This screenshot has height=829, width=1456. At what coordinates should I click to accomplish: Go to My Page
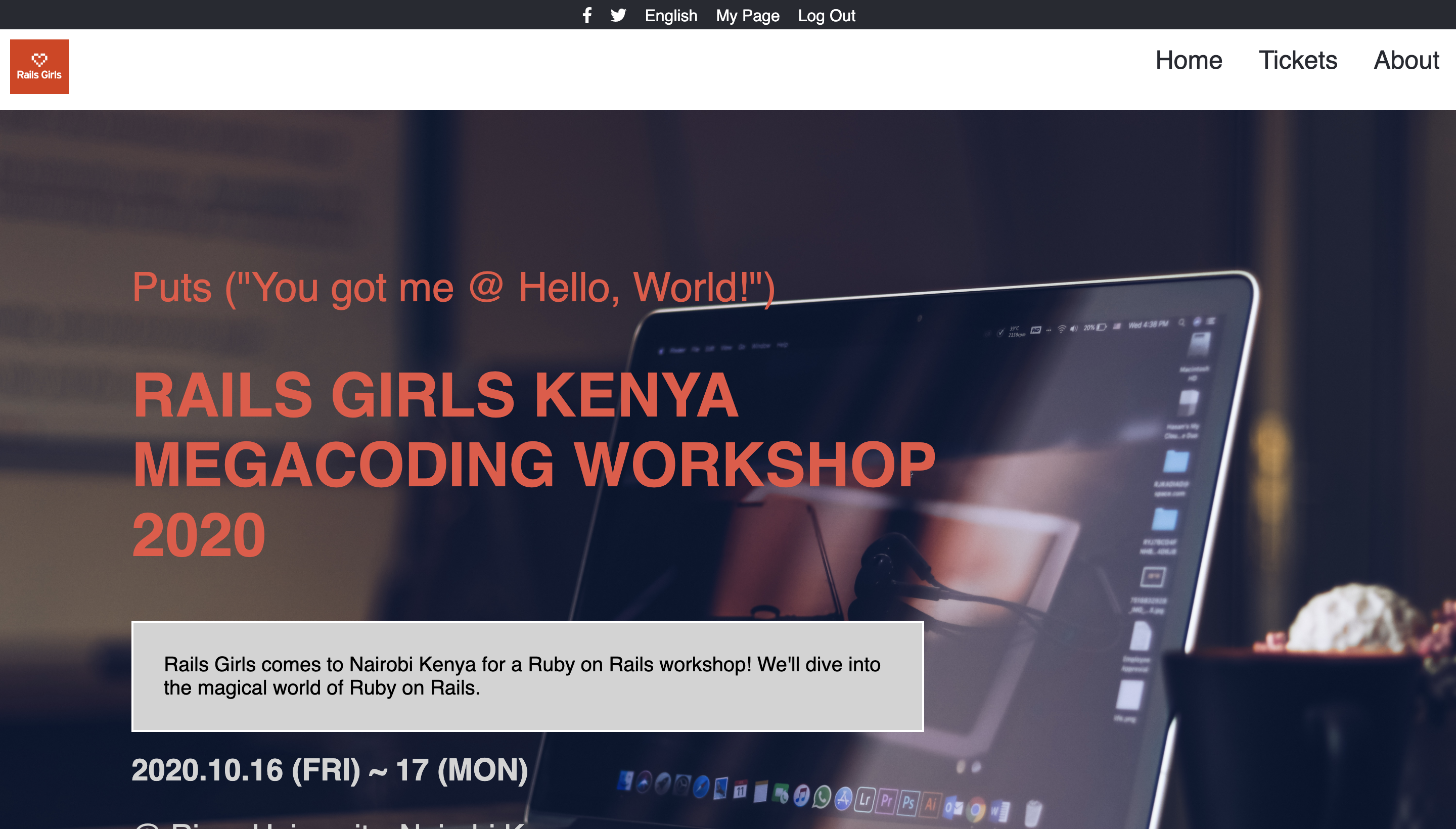(x=747, y=15)
